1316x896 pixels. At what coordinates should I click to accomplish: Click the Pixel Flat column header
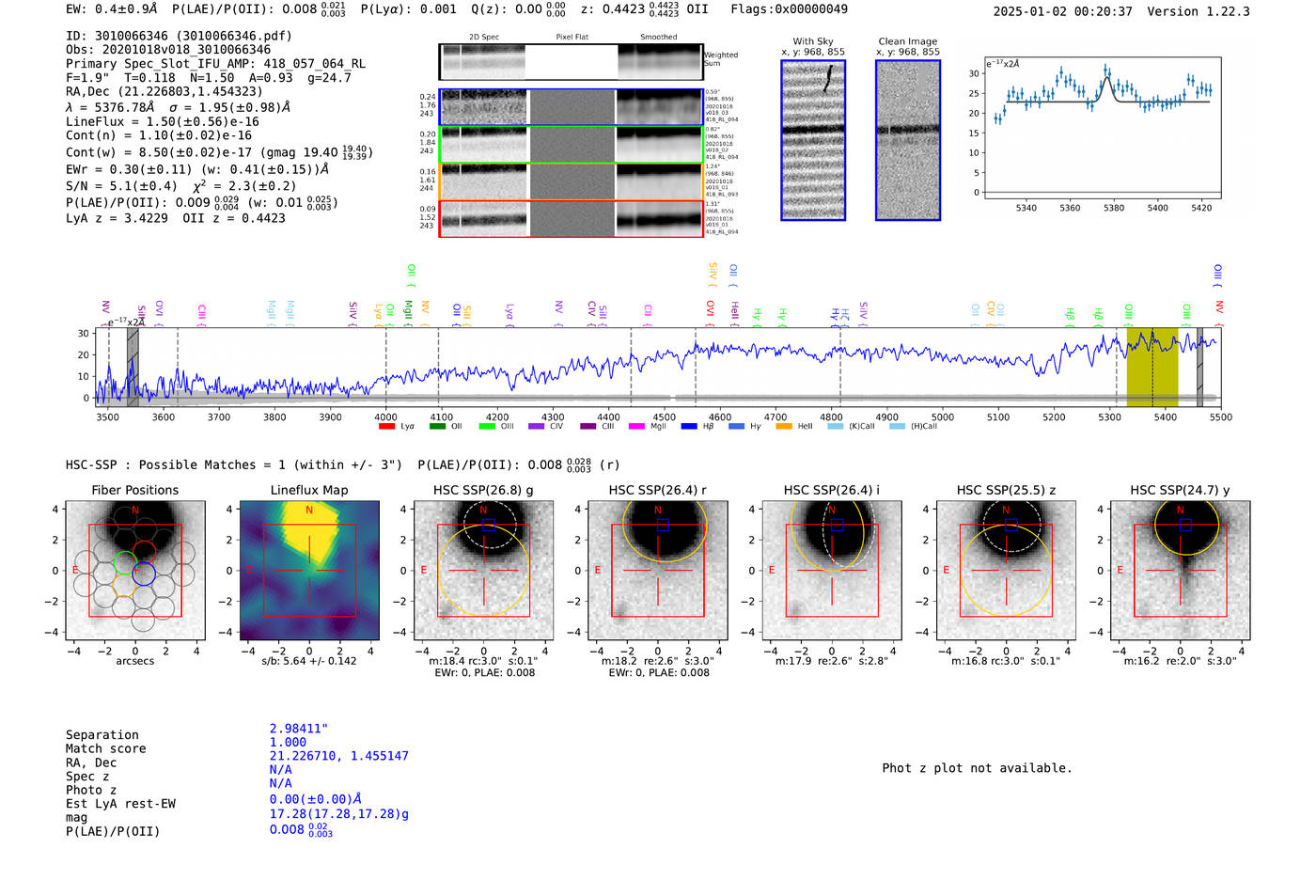(572, 38)
